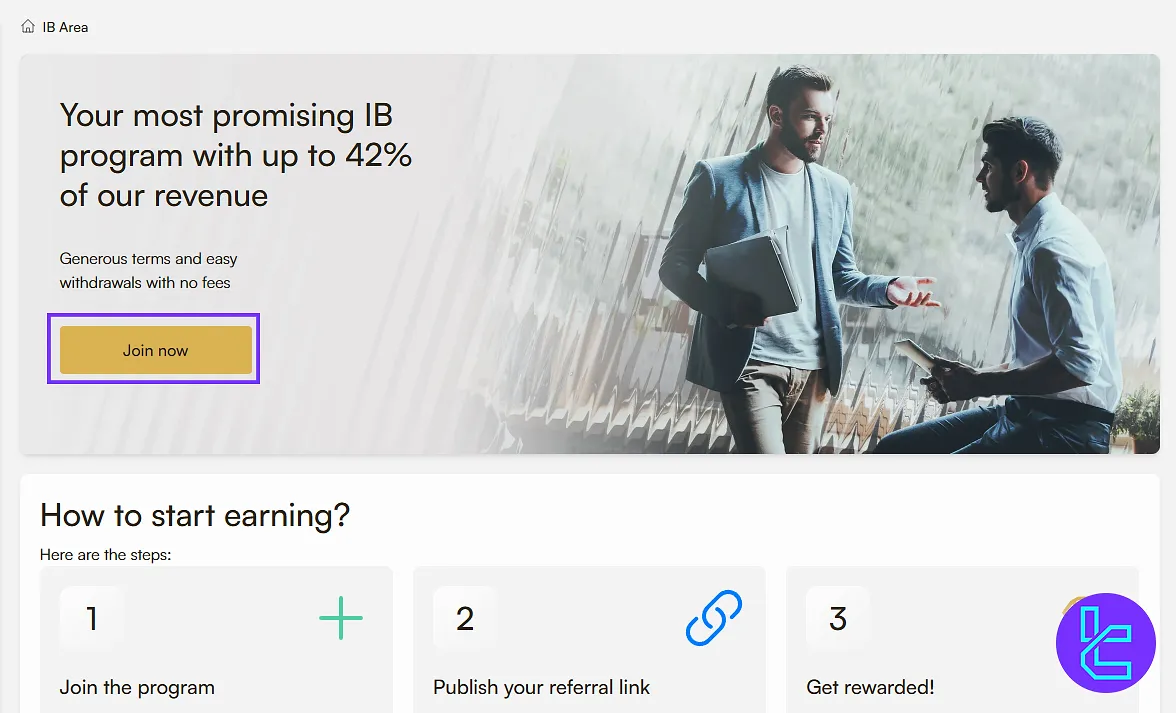Screen dimensions: 1176x713
Task: Open the IB Area breadcrumb link
Action: tap(66, 27)
